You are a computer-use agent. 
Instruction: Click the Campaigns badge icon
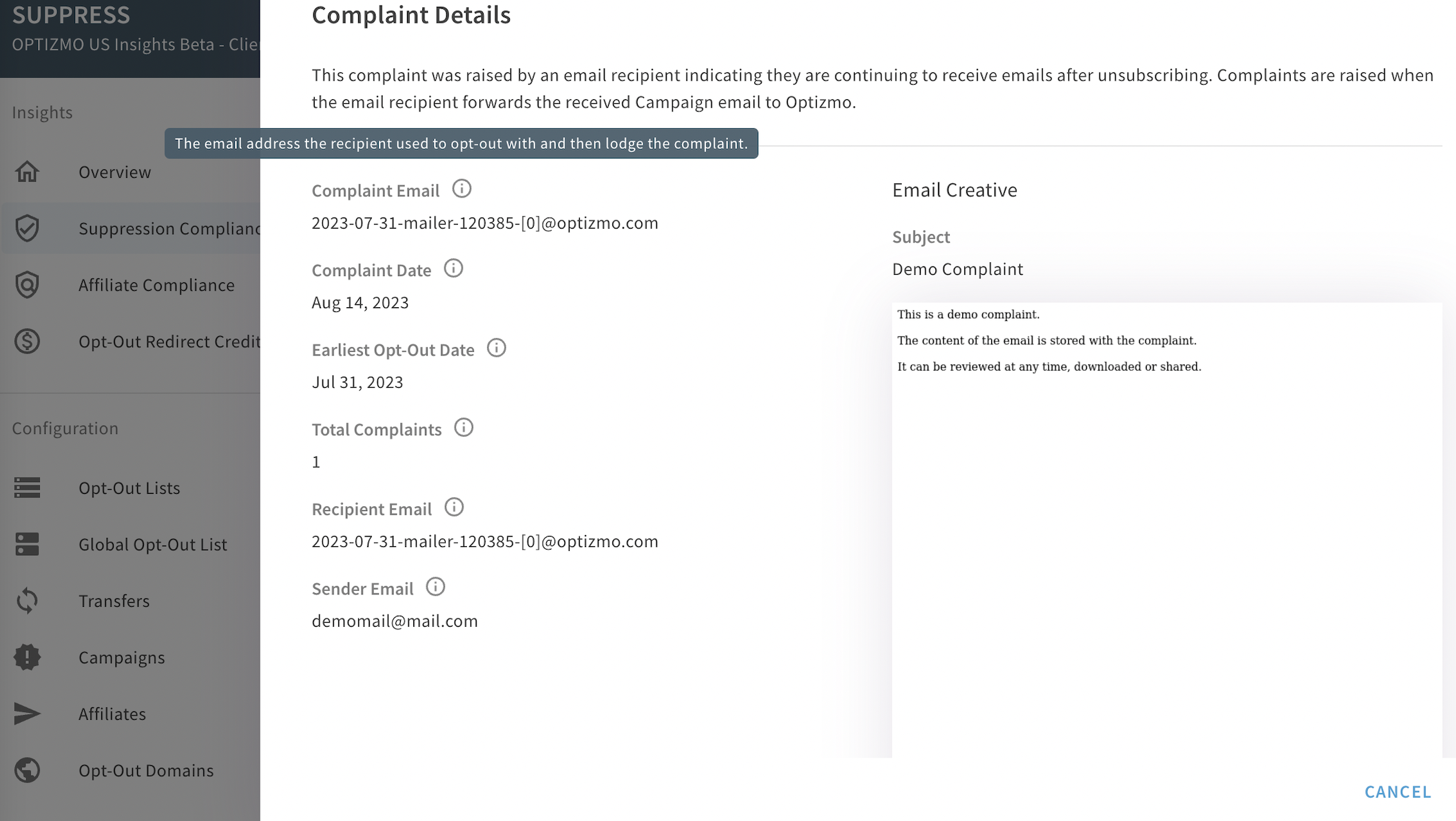click(28, 657)
